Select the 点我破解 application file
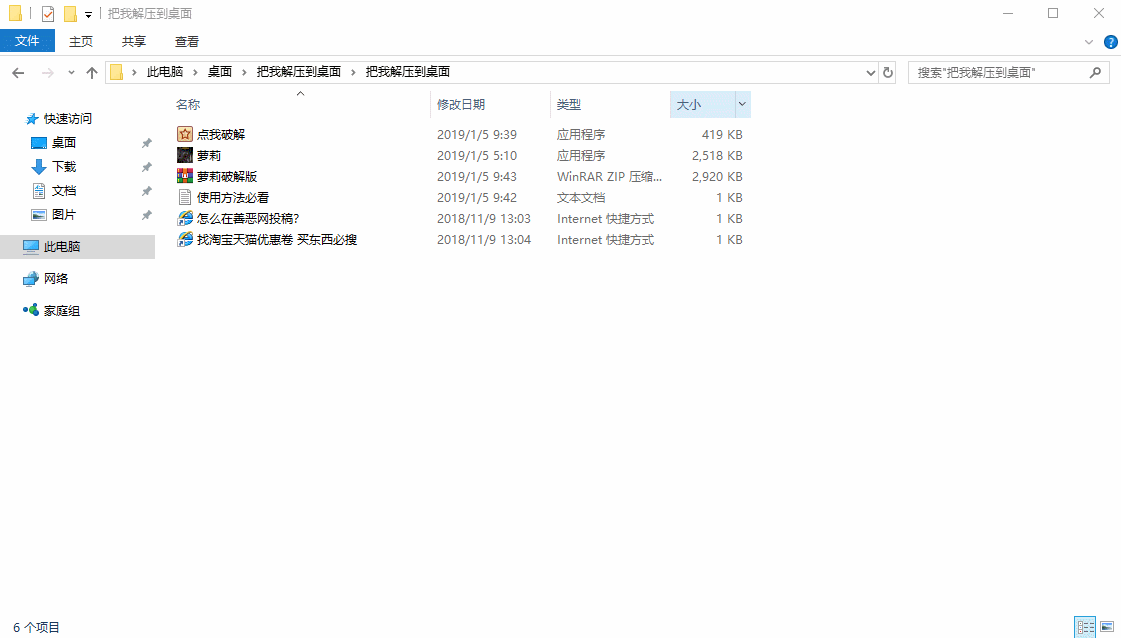Screen dimensions: 1121x638 pyautogui.click(x=221, y=134)
